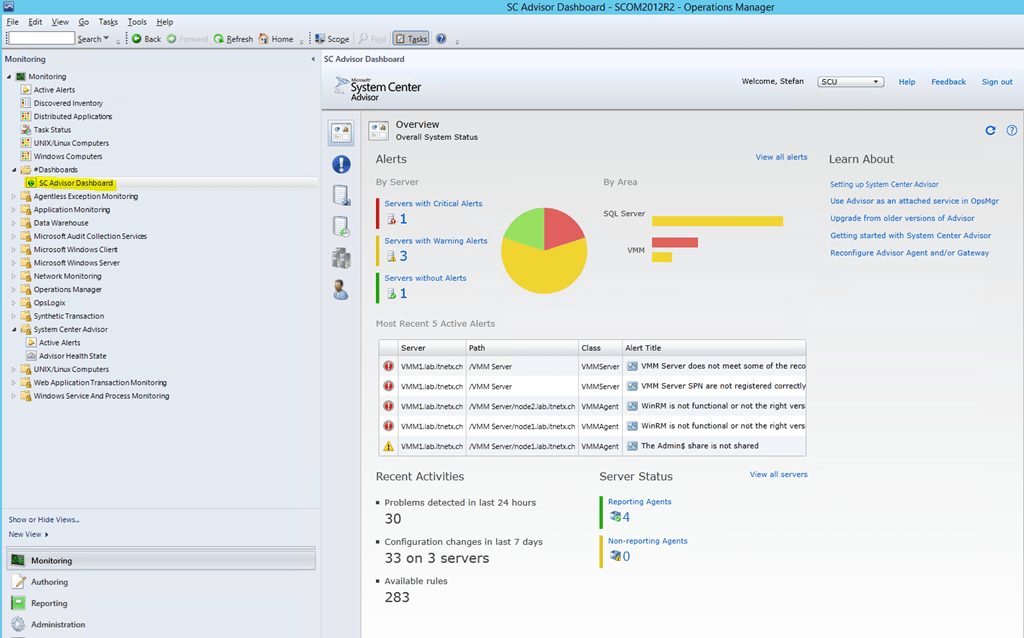Viewport: 1024px width, 638px height.
Task: Select Task Status view
Action: click(x=52, y=129)
